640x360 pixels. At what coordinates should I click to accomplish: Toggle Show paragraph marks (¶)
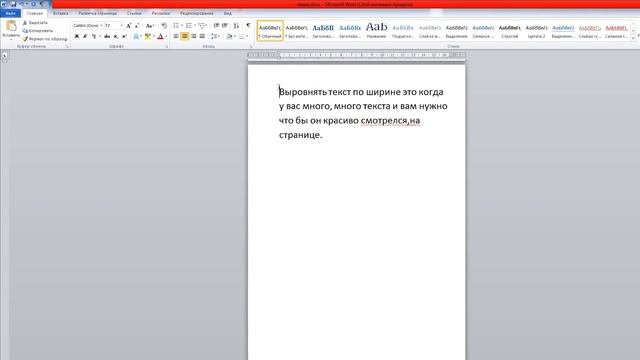(248, 26)
